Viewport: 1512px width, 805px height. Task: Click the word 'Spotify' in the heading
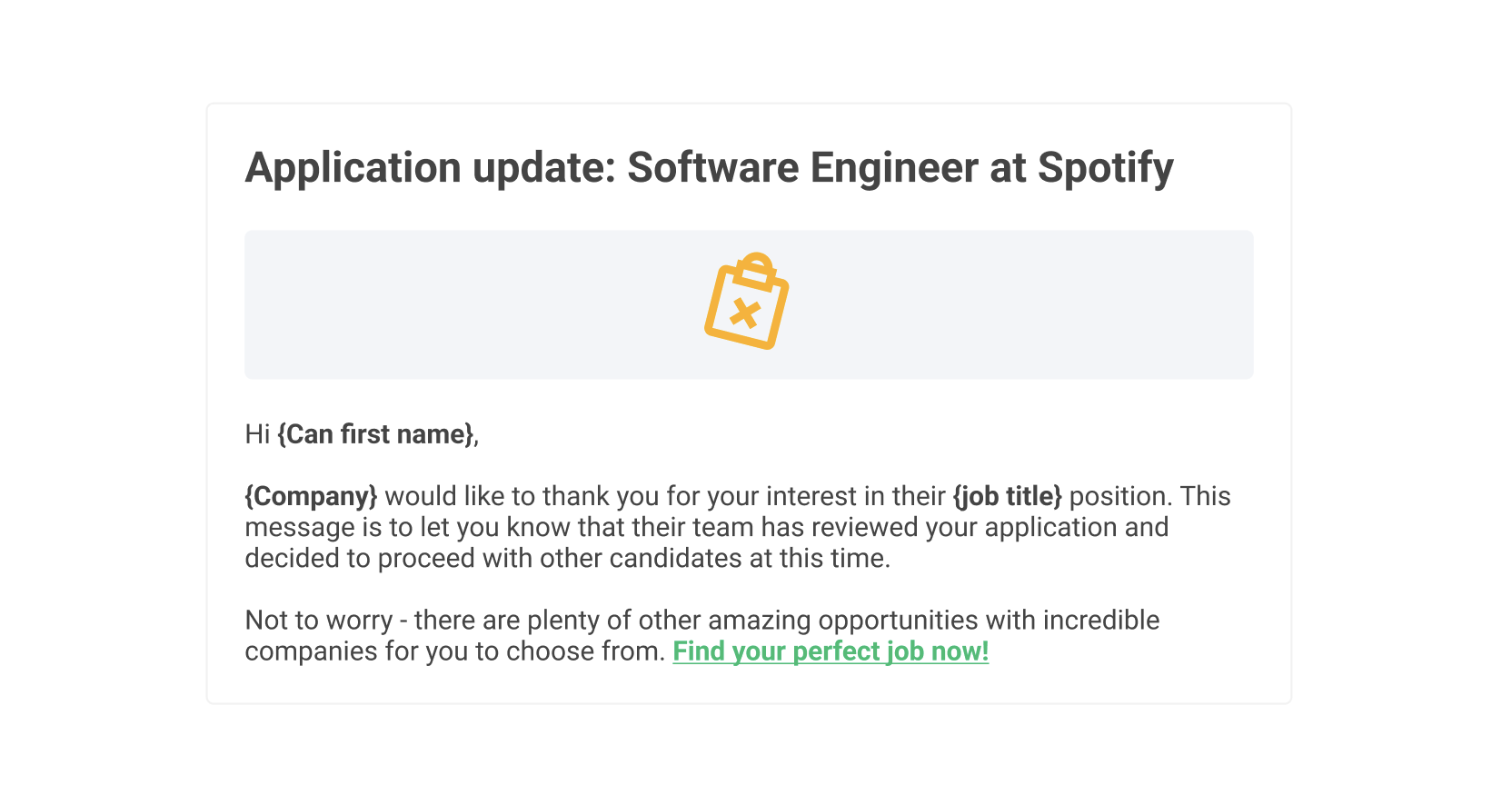click(x=1106, y=168)
